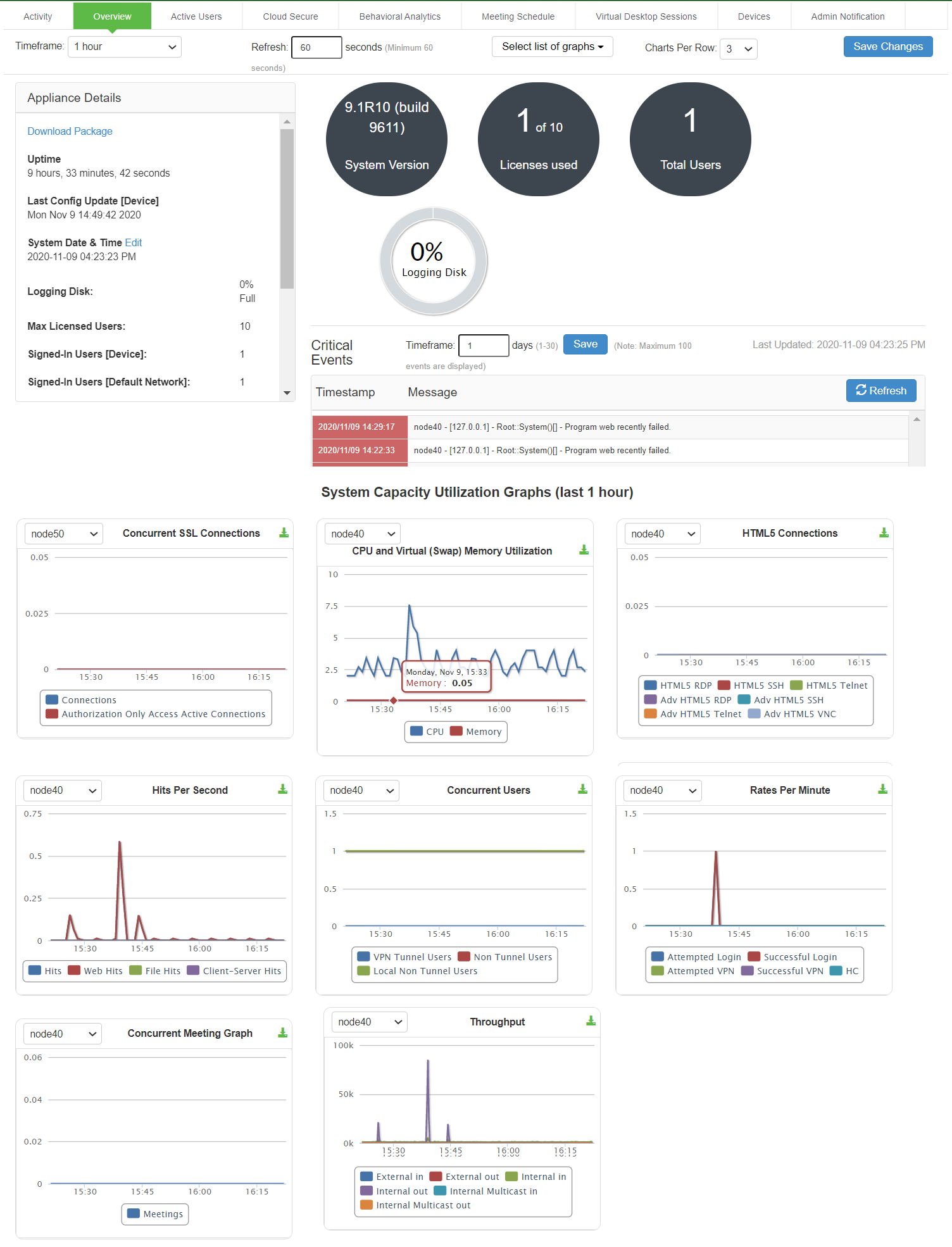Download CPU and Memory Utilization graph

click(x=584, y=550)
